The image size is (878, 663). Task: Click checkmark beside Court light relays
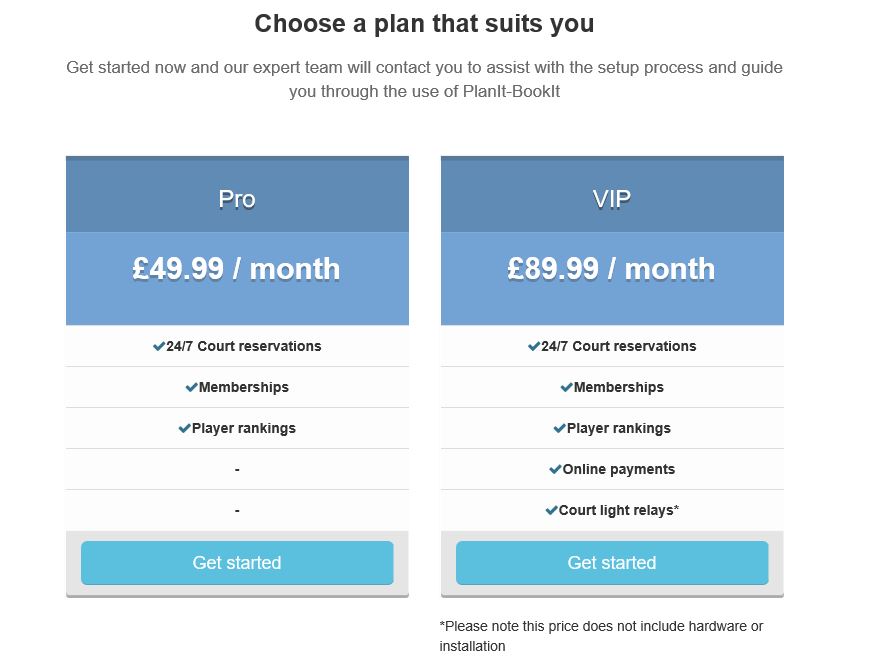pyautogui.click(x=552, y=510)
